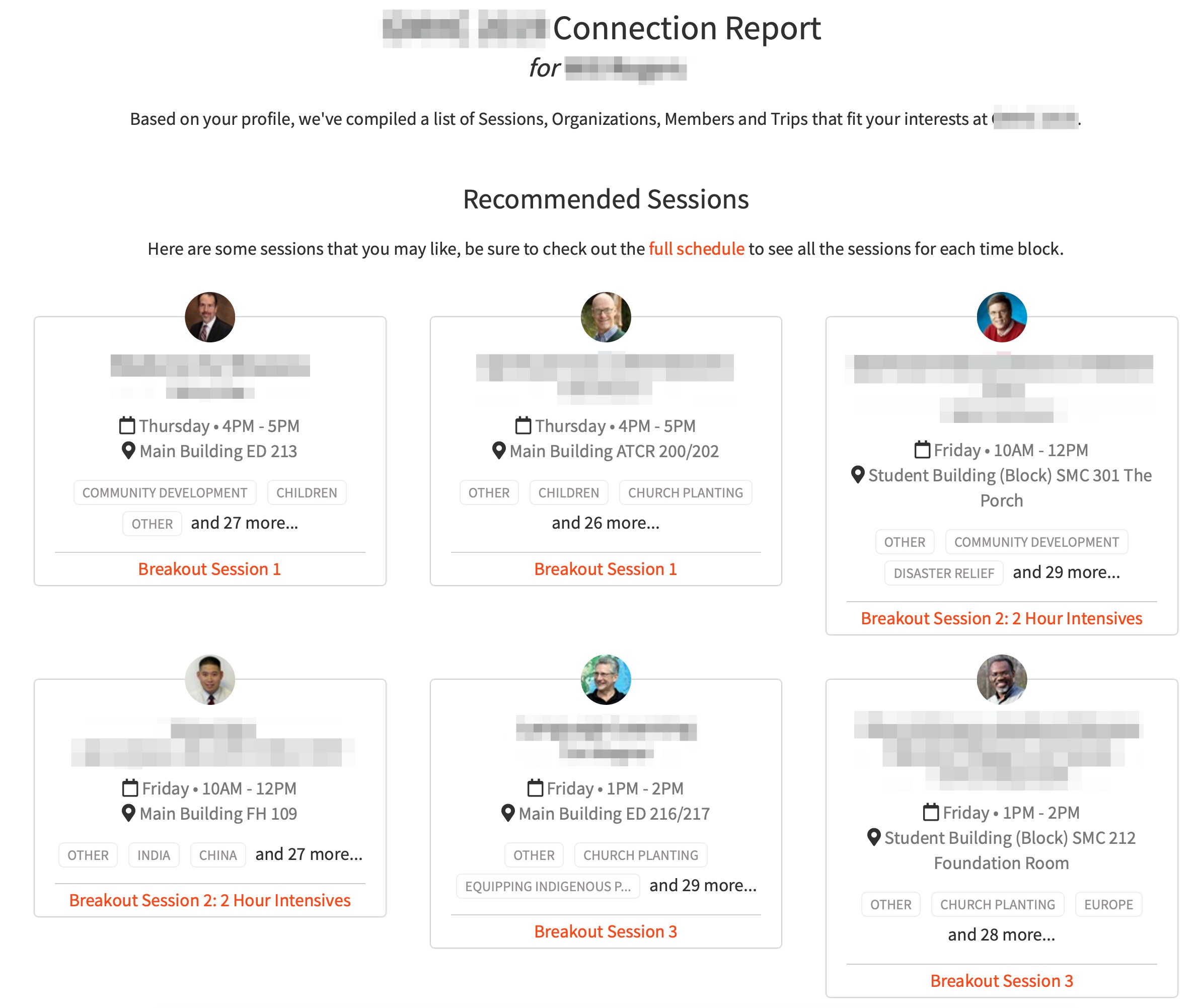Open Breakout Session 3 link in SMC 212 card
Screen dimensions: 1196x1008
pos(1001,981)
